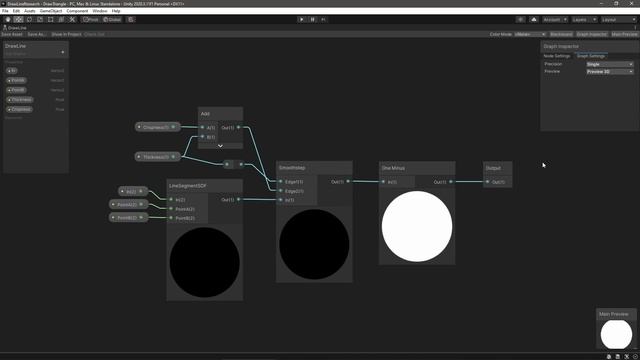Click the One Minus In(1) input port
Image resolution: width=640 pixels, height=360 pixels.
pos(383,182)
